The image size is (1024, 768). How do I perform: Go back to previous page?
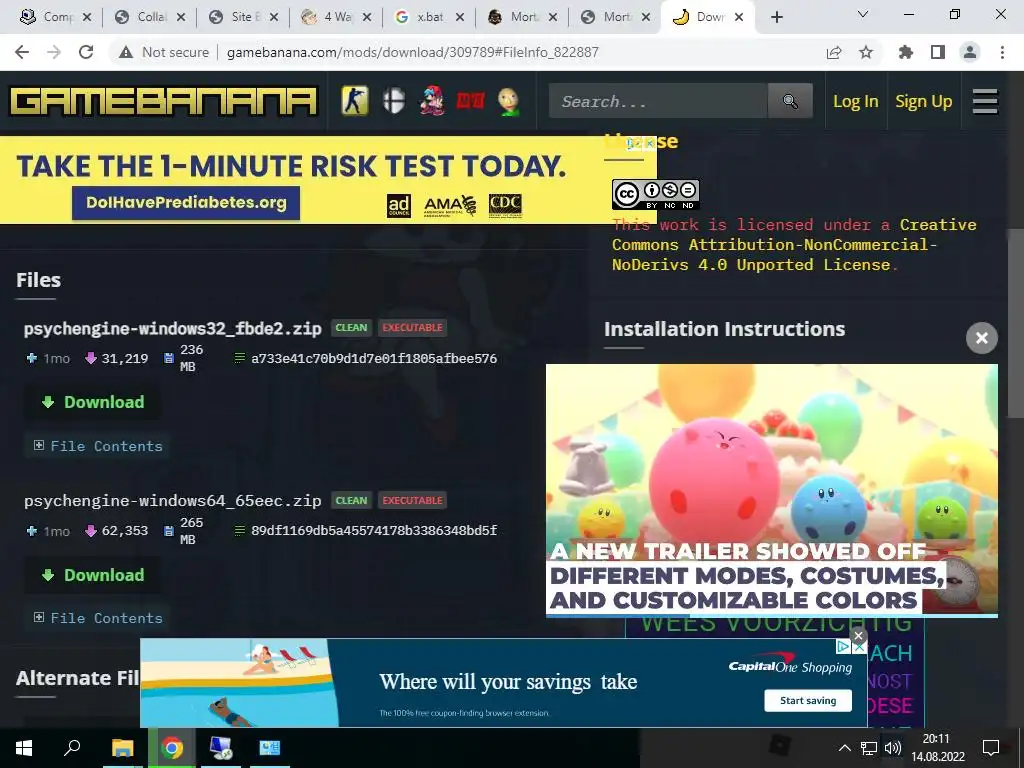pyautogui.click(x=22, y=52)
